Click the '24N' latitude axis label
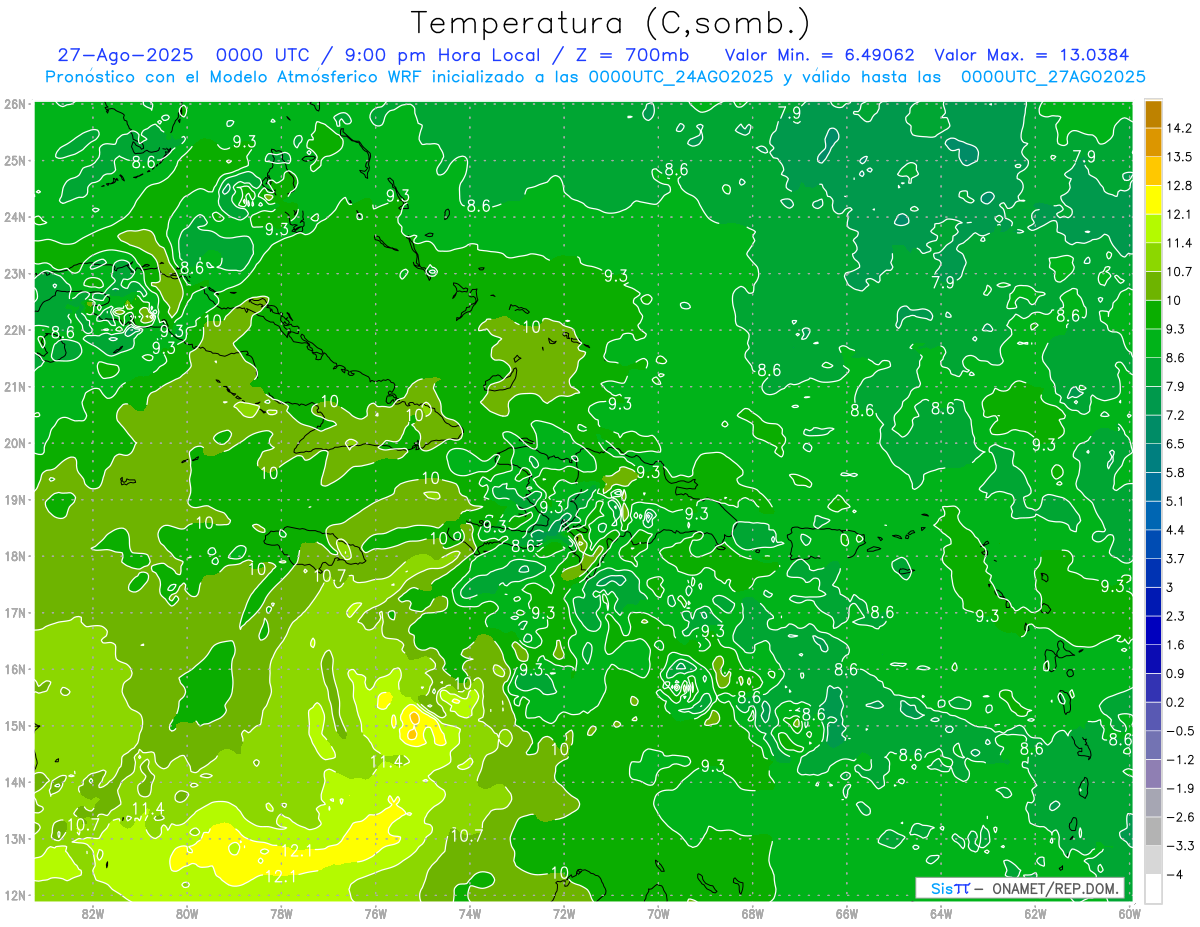1200x927 pixels. [x=15, y=217]
